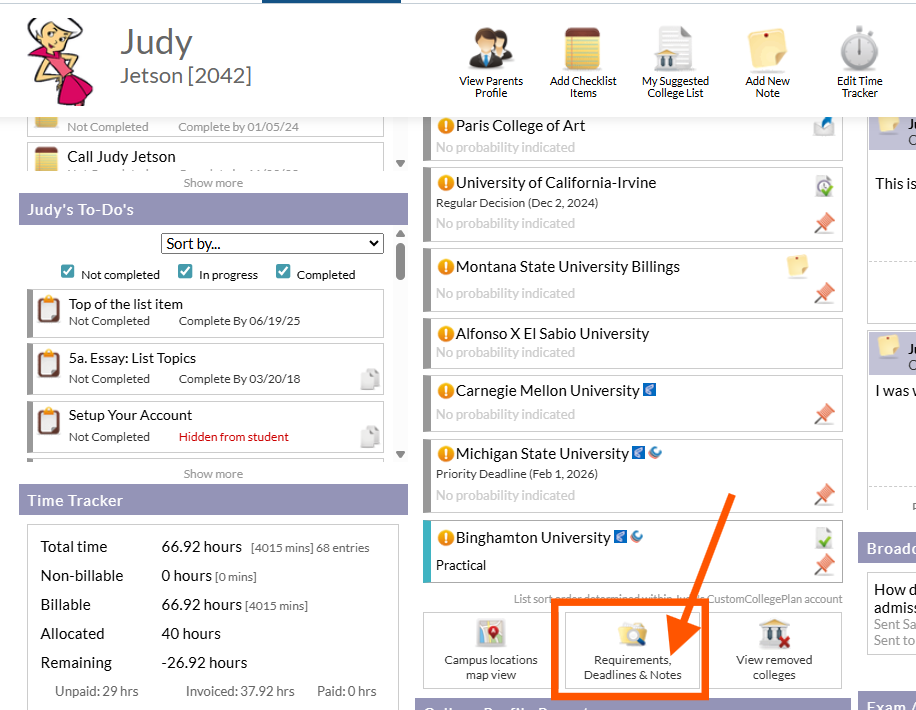Click the swirl icon next to Binghamton University
This screenshot has height=710, width=916.
[636, 536]
